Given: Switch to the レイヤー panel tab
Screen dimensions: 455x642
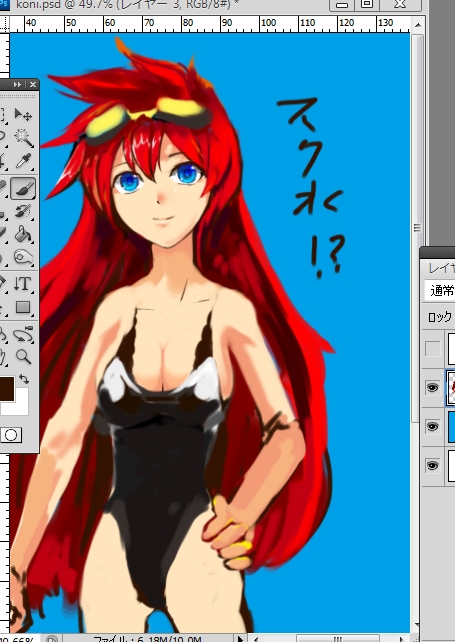Looking at the screenshot, I should pyautogui.click(x=441, y=269).
